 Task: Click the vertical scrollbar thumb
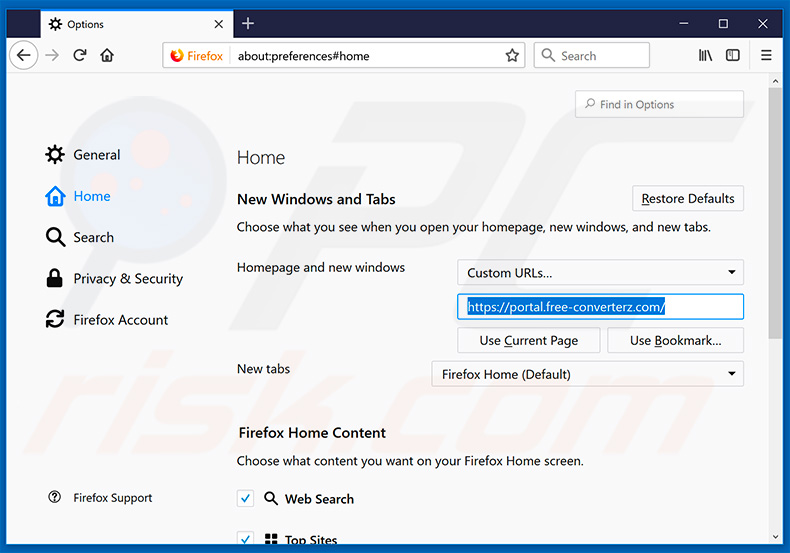775,213
